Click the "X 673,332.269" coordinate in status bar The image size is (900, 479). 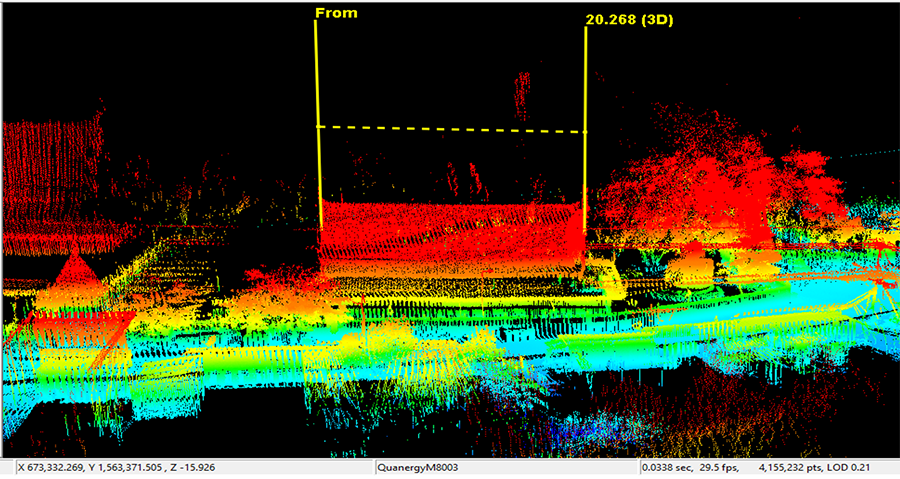[52, 468]
